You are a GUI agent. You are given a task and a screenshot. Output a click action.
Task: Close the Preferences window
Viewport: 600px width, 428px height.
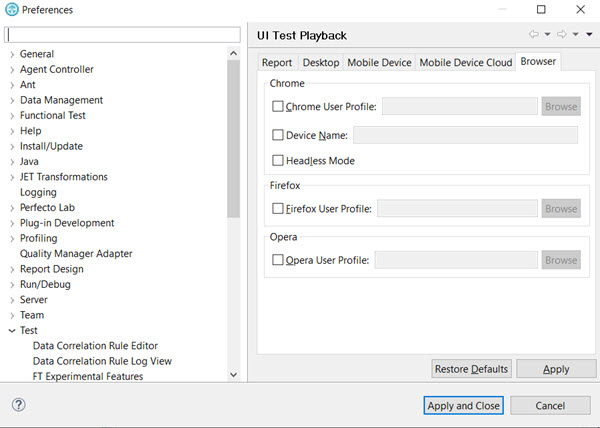tap(580, 10)
